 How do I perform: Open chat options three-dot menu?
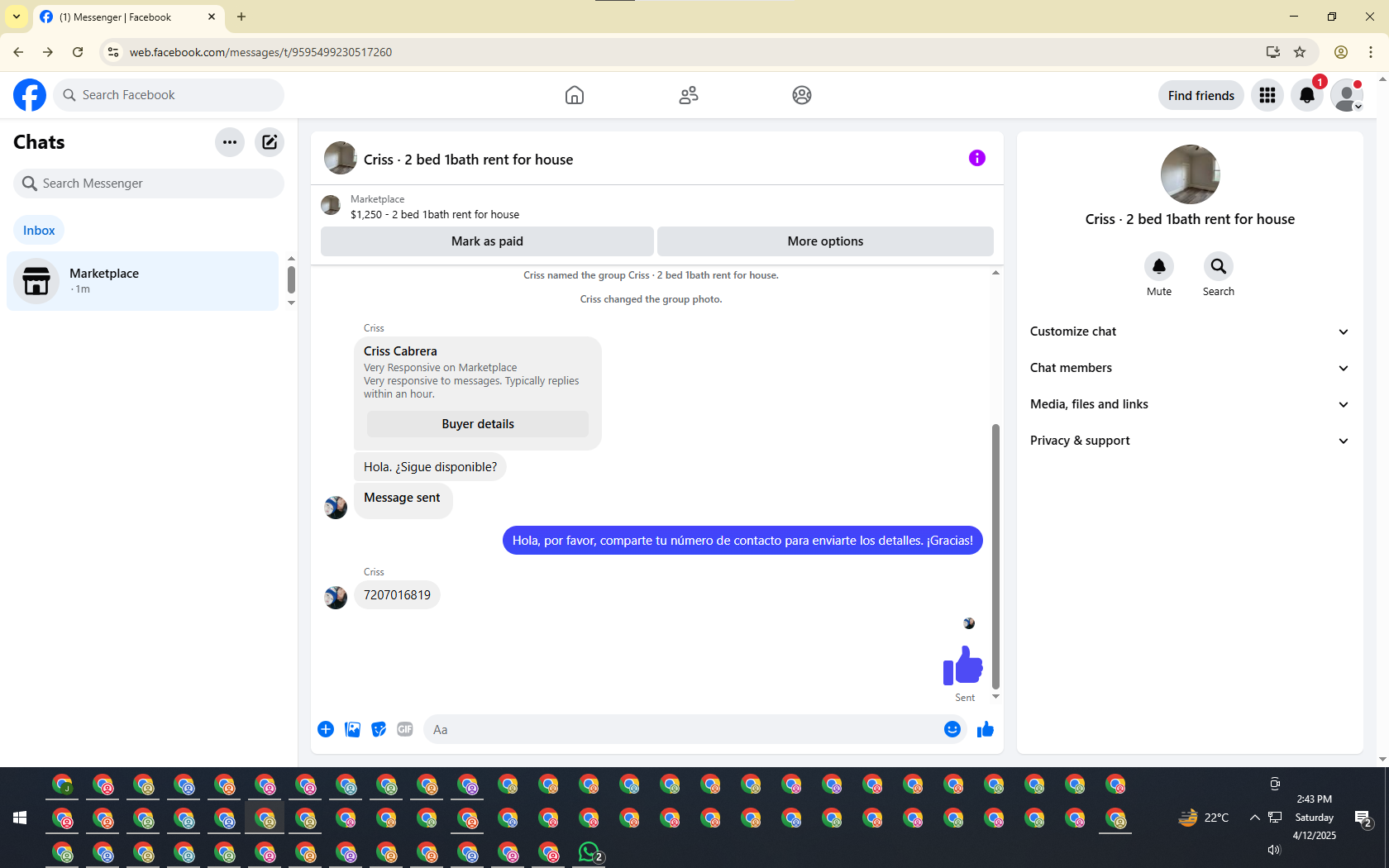pyautogui.click(x=230, y=142)
